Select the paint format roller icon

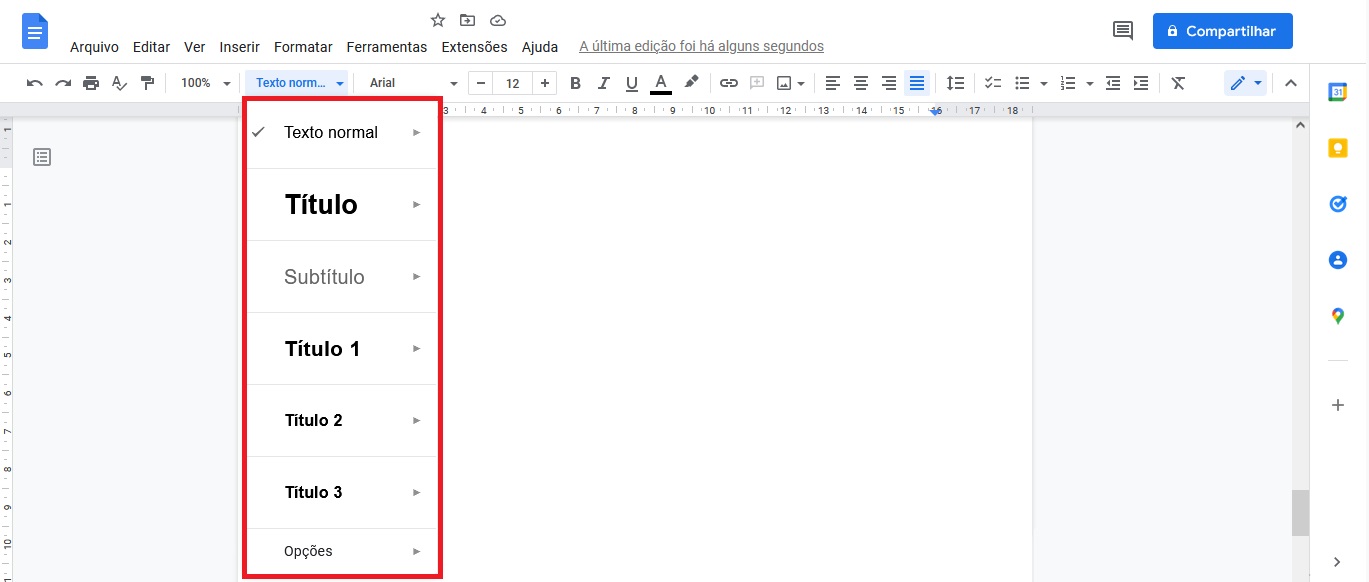(x=148, y=83)
